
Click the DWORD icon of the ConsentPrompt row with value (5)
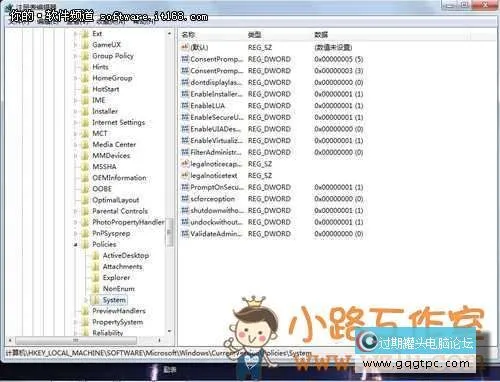point(185,59)
